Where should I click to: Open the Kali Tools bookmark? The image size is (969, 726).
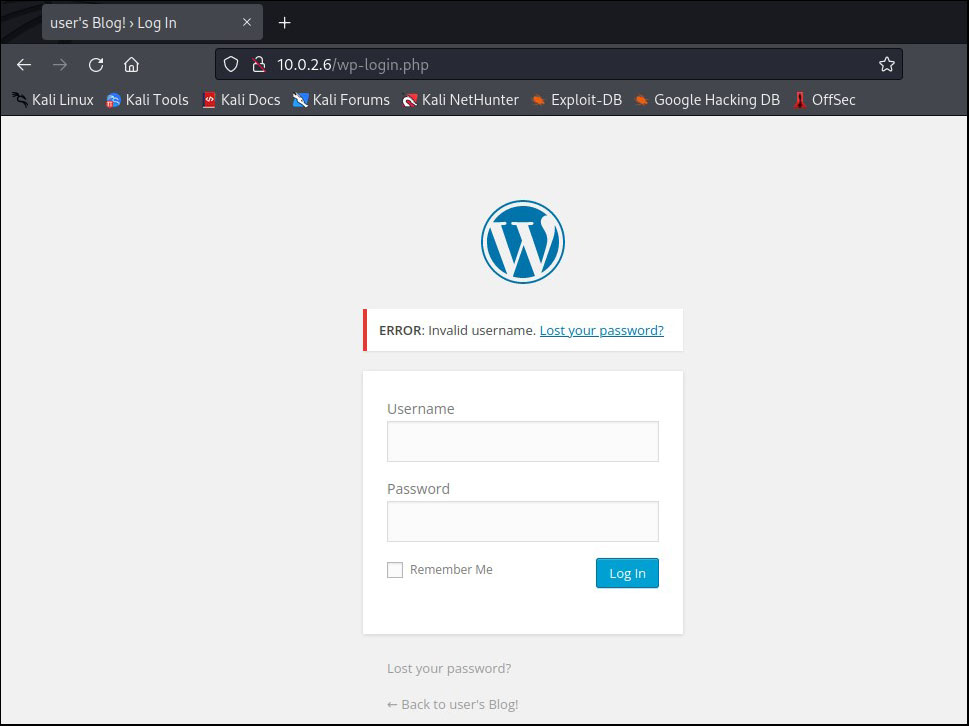click(x=147, y=99)
